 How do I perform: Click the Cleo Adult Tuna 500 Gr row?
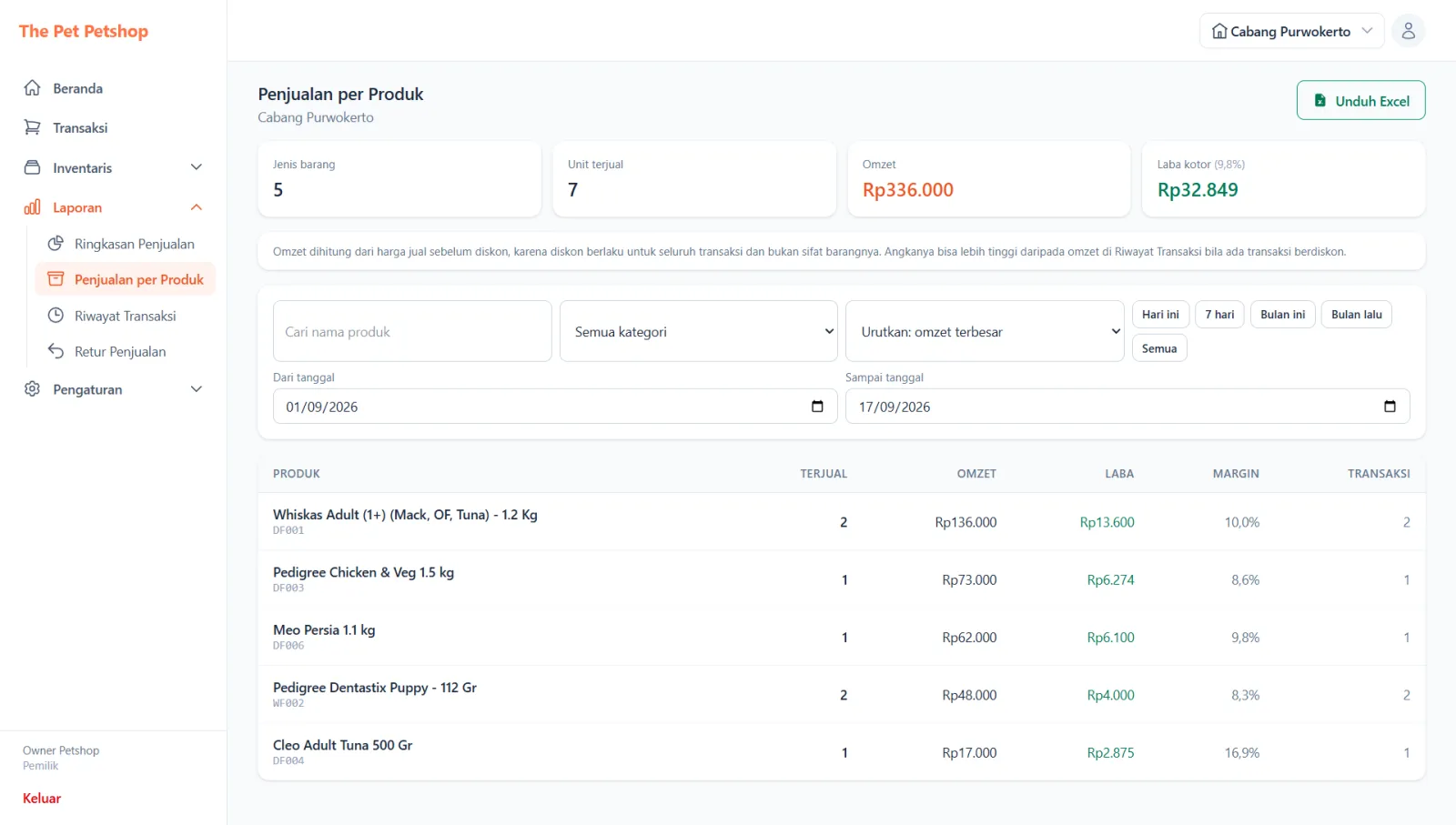842,752
